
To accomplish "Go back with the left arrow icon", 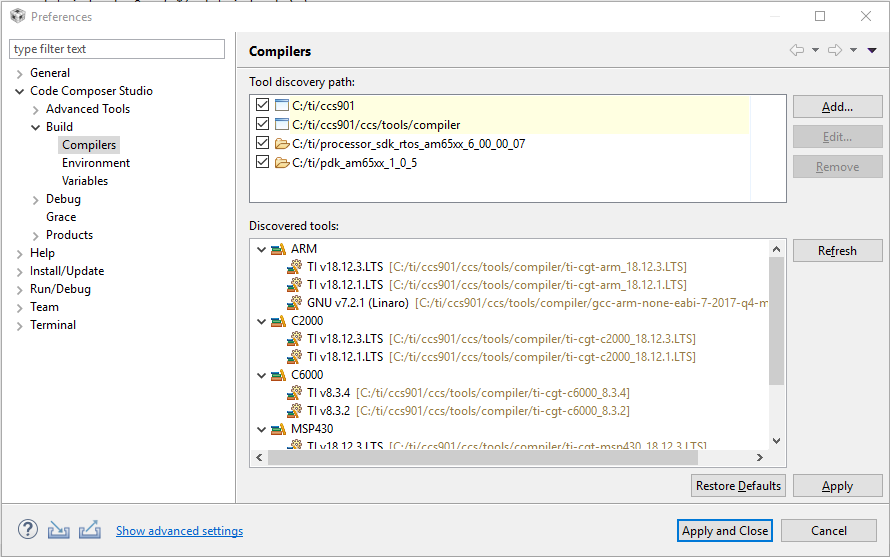I will (797, 51).
